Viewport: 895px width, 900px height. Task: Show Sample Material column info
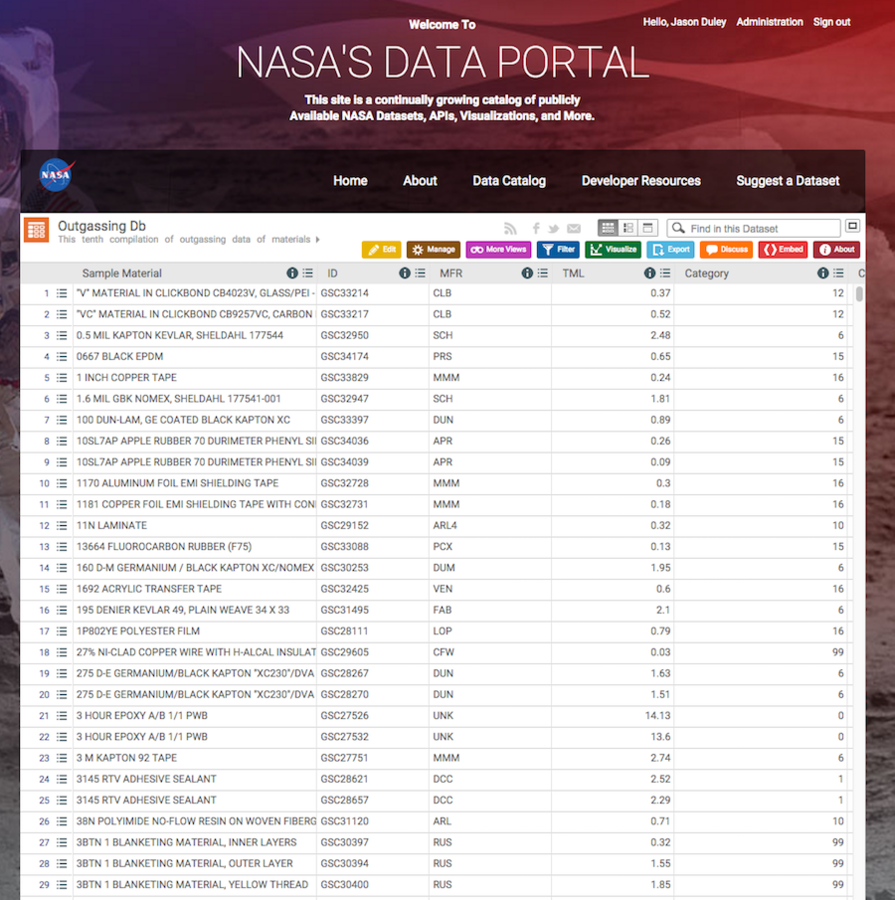click(292, 273)
